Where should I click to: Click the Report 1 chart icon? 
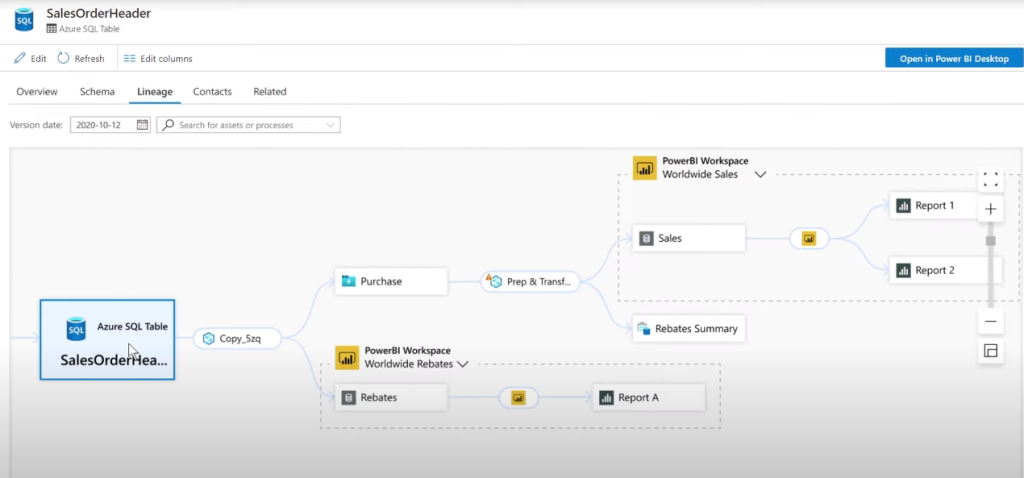[x=904, y=206]
